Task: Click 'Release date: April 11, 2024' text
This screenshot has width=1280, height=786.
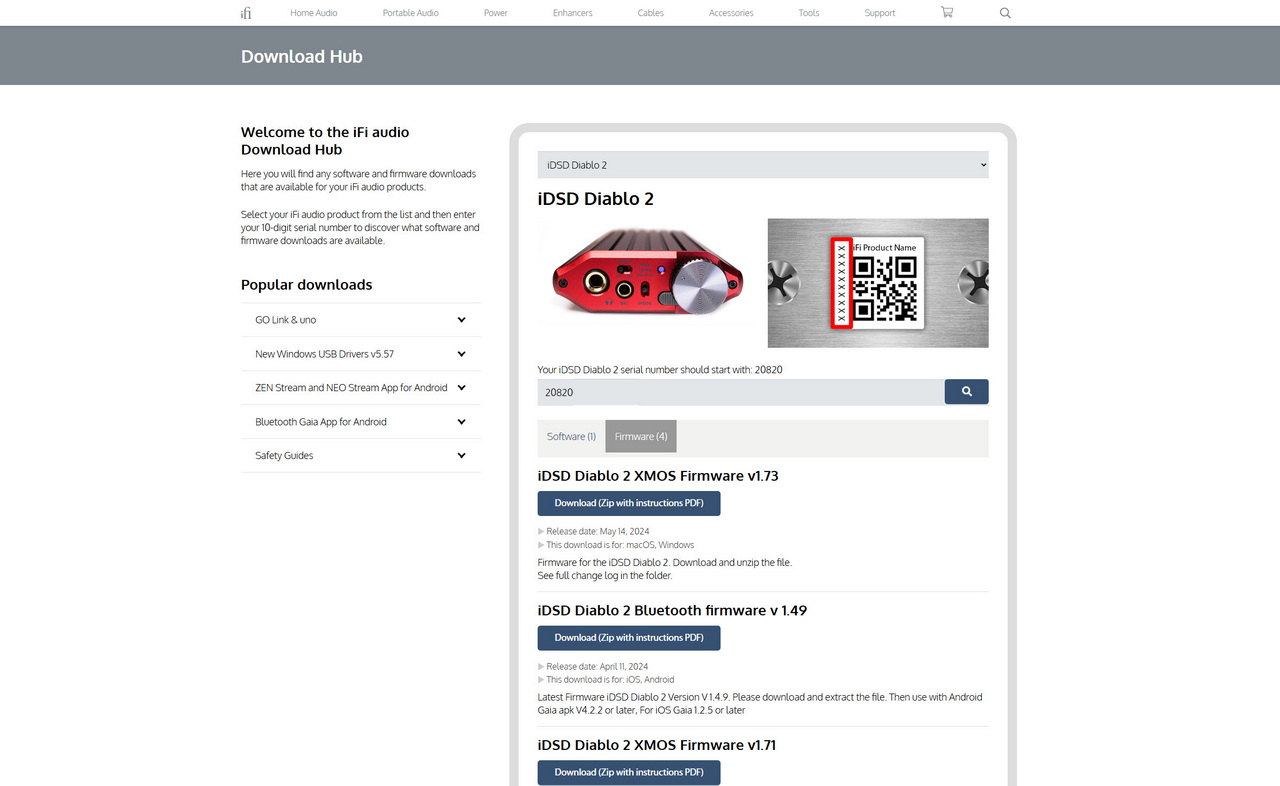Action: click(597, 666)
